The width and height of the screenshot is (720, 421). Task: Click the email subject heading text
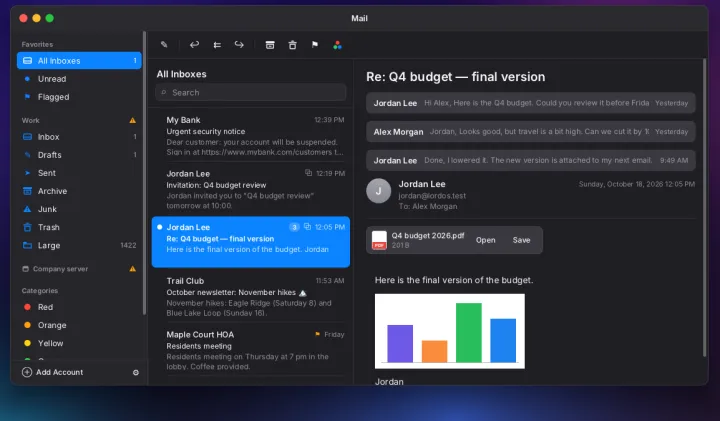tap(456, 77)
